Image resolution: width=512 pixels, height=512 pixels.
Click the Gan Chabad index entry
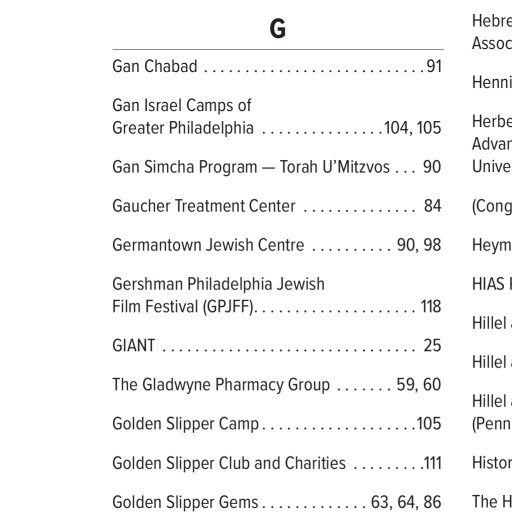tap(277, 66)
